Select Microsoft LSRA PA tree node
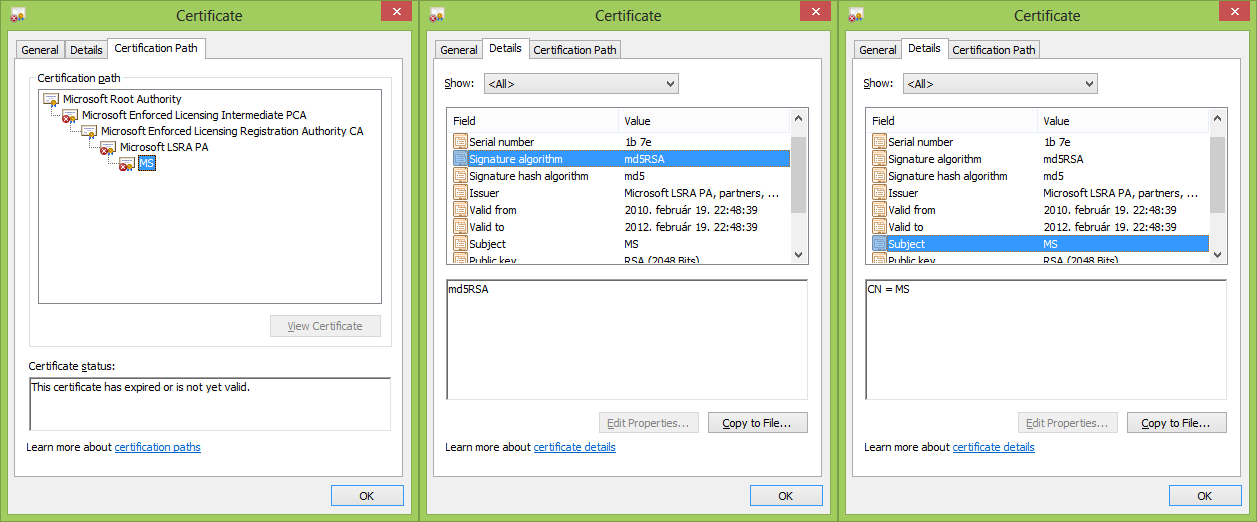The width and height of the screenshot is (1257, 522). [x=164, y=148]
